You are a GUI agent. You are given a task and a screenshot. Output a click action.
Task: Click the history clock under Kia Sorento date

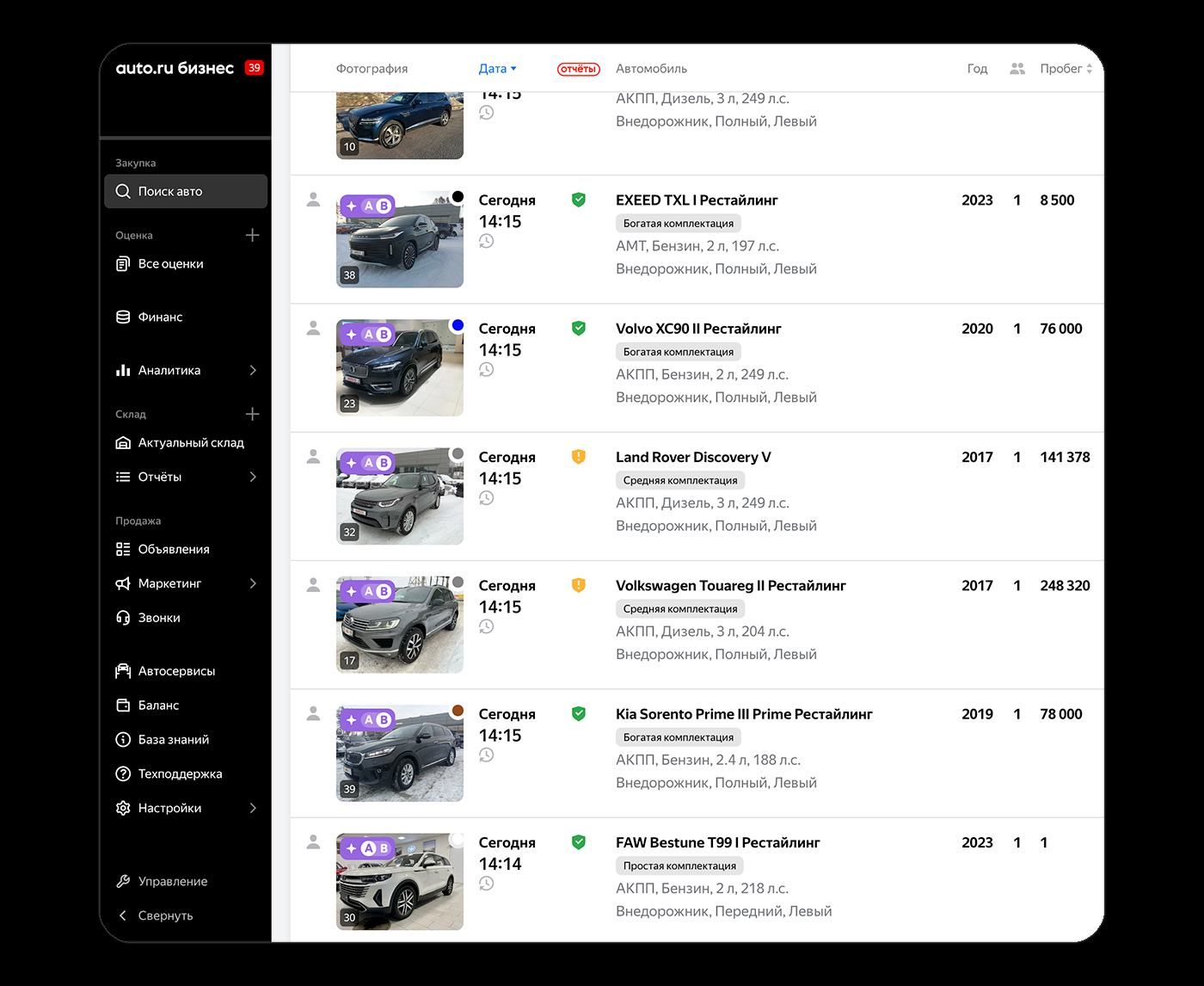pyautogui.click(x=487, y=755)
